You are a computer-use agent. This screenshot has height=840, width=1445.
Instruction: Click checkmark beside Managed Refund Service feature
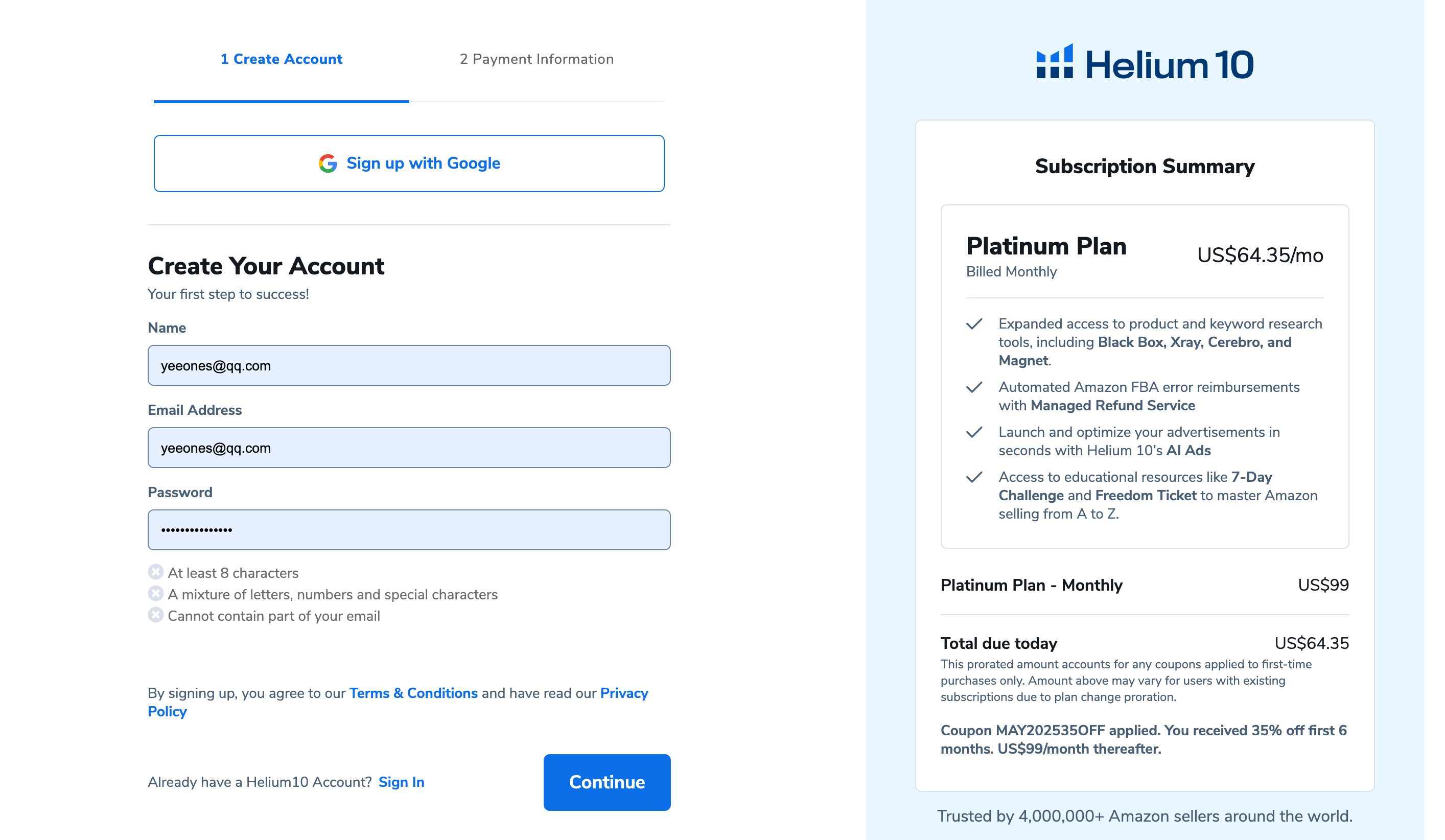(x=974, y=388)
